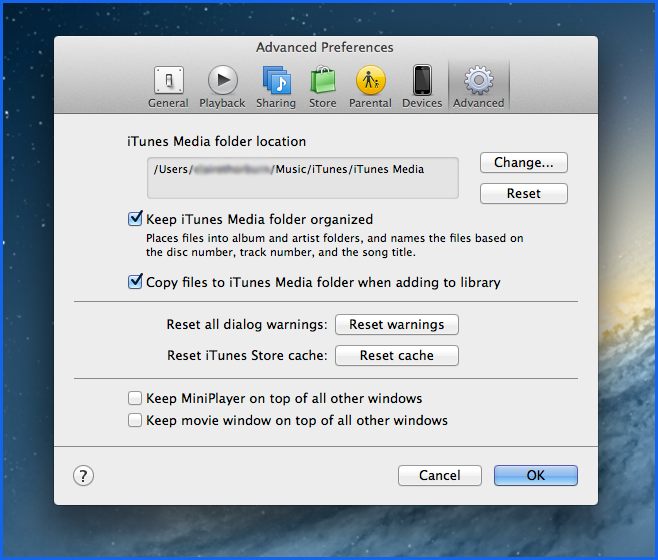Enable Keep MiniPlayer on top of windows
This screenshot has height=560, width=658.
[x=135, y=398]
